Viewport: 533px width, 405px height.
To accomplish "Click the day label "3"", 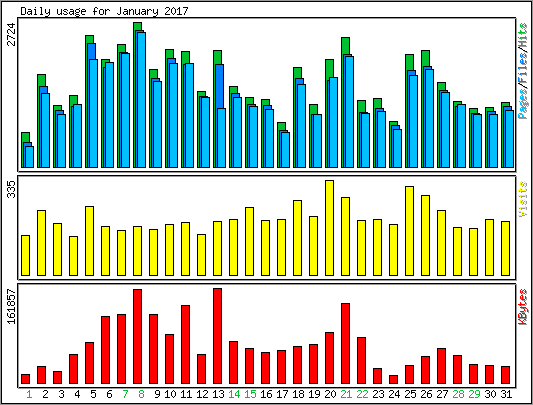I will tap(61, 394).
